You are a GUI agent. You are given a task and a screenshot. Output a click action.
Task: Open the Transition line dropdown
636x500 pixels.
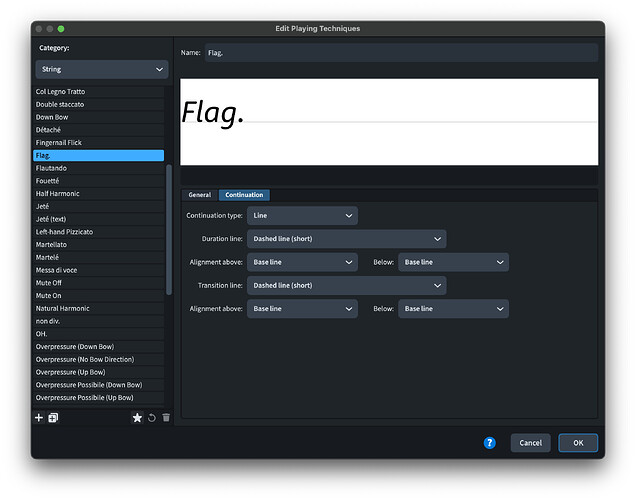click(x=347, y=285)
